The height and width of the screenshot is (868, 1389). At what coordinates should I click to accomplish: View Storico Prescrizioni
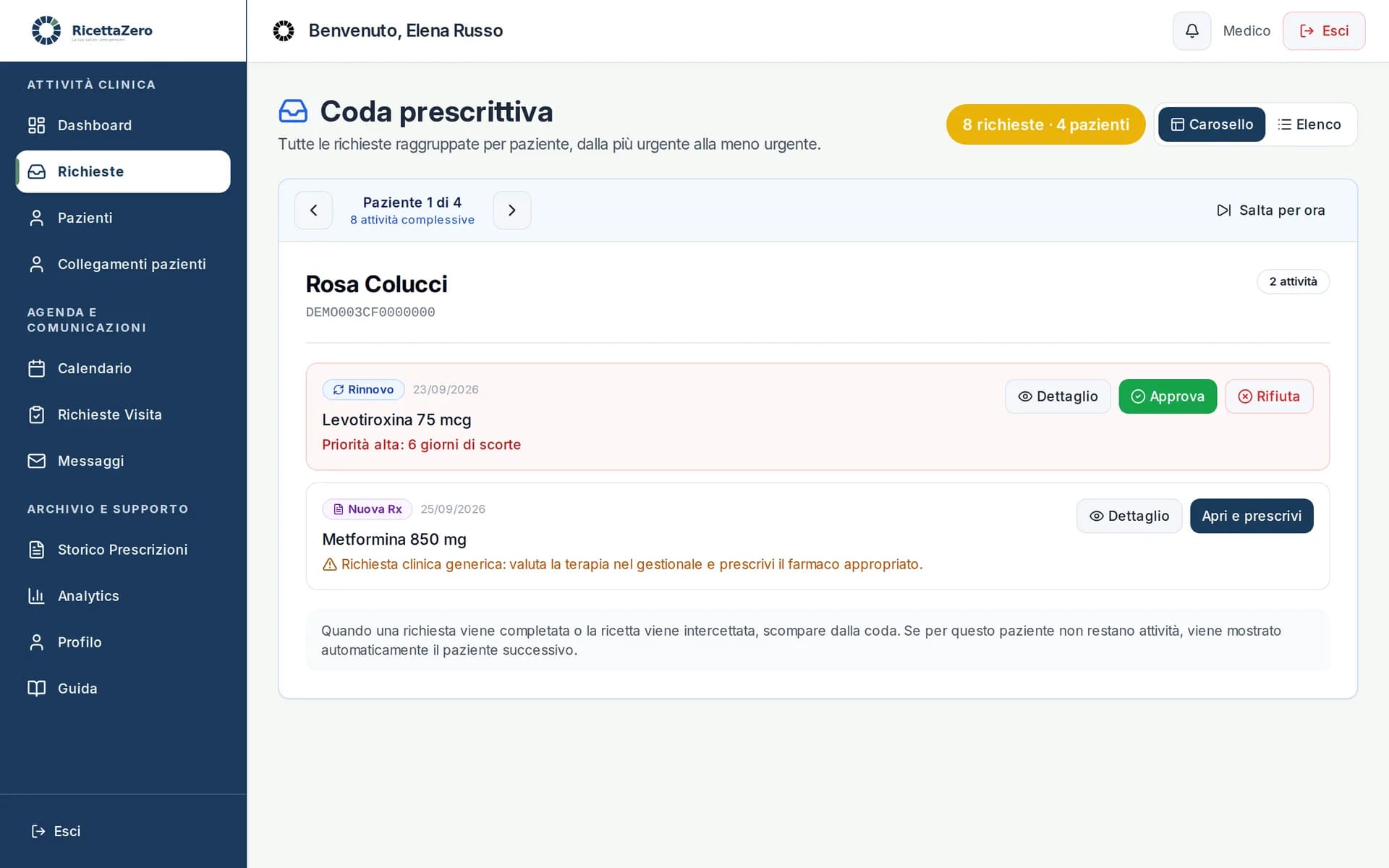[x=123, y=550]
